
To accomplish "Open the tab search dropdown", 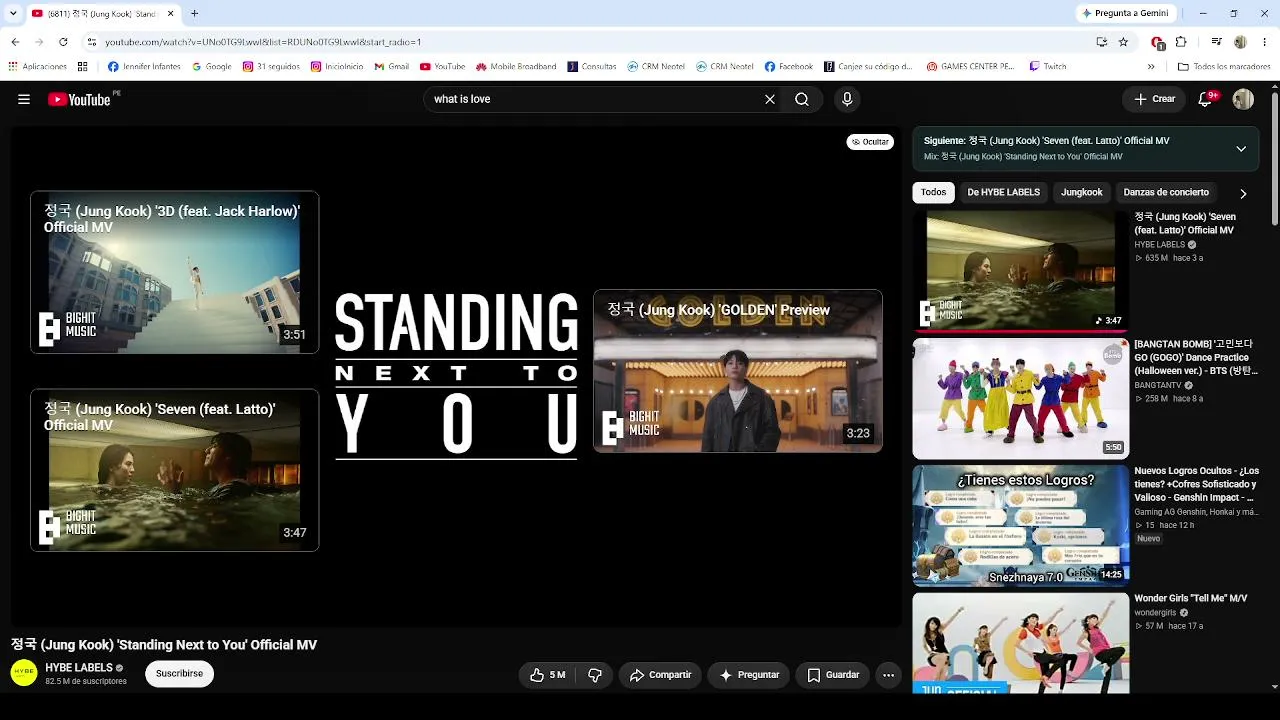I will 13,14.
